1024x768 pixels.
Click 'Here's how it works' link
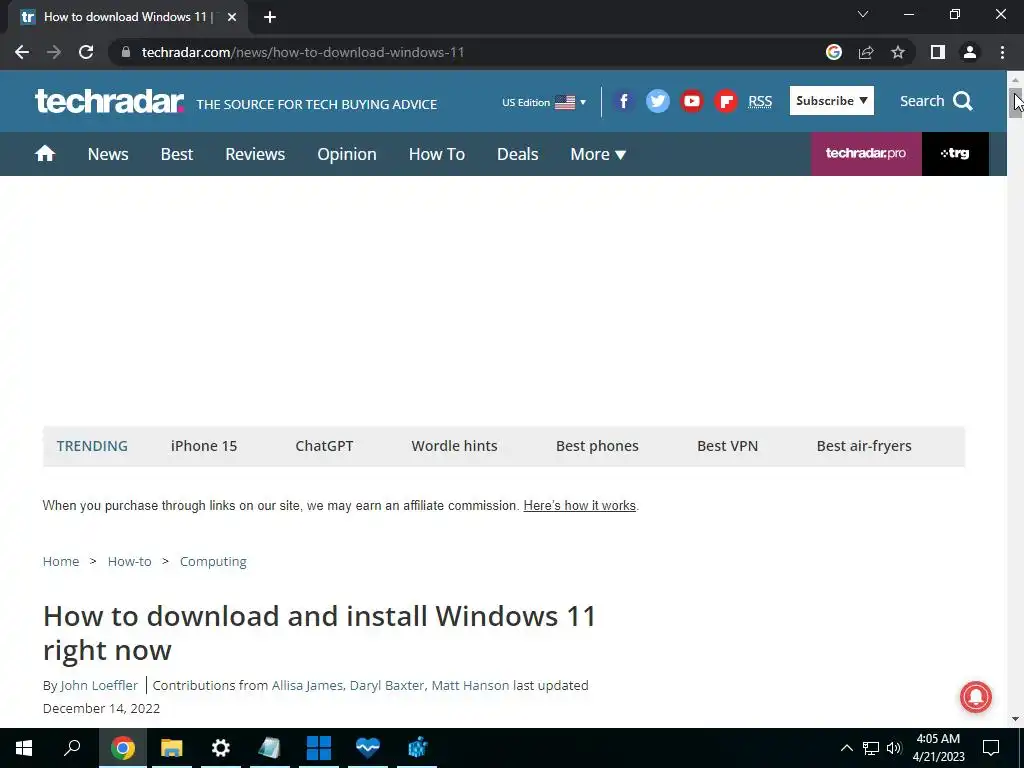pos(580,505)
